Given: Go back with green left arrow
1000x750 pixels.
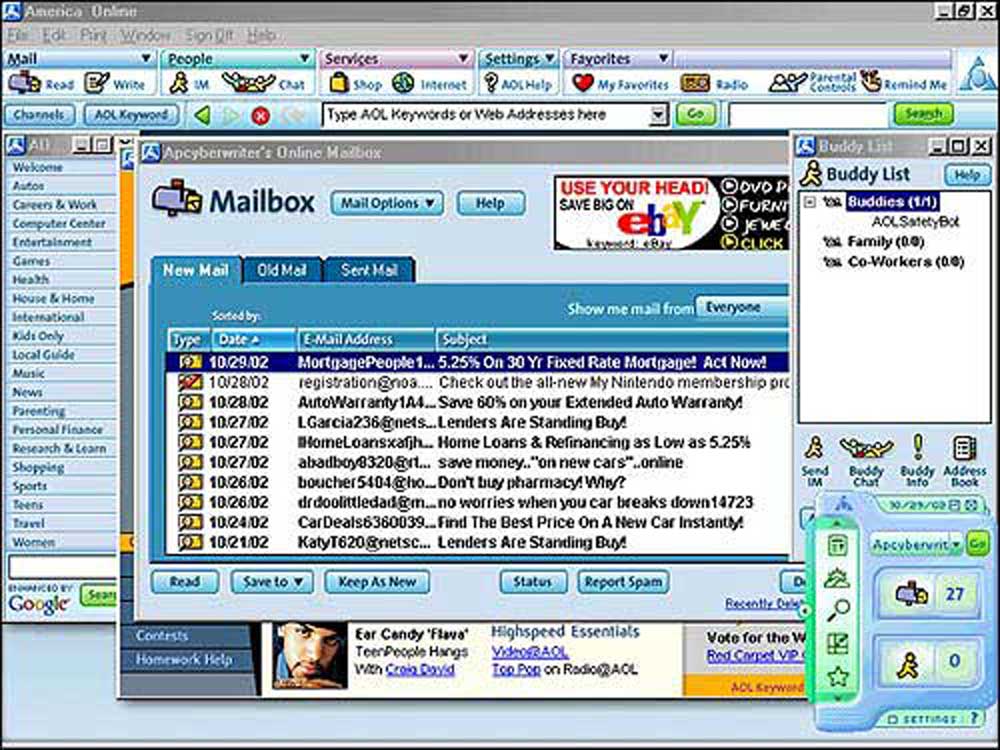Looking at the screenshot, I should point(202,115).
